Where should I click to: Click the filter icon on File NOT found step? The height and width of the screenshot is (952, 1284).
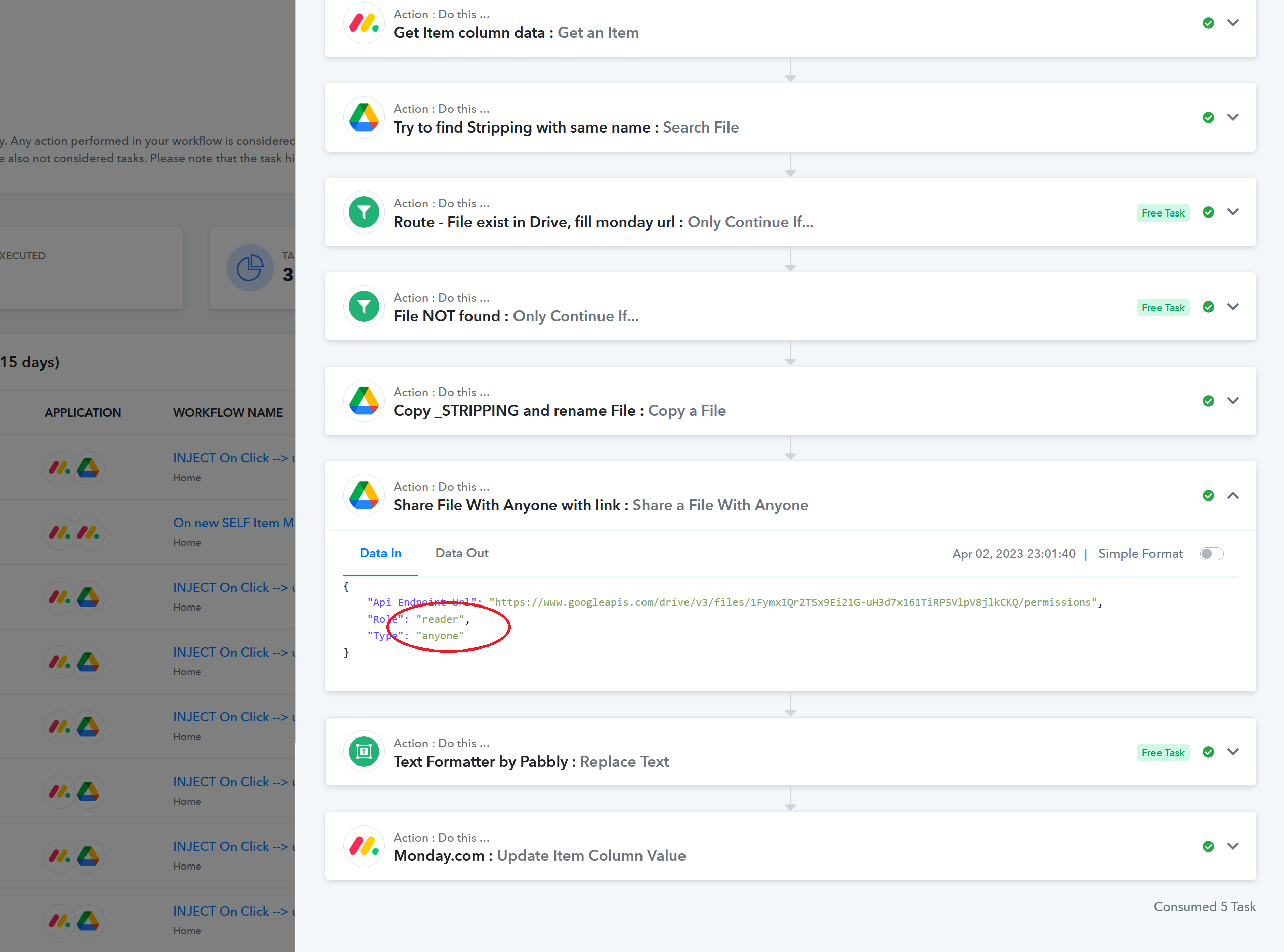pos(364,307)
